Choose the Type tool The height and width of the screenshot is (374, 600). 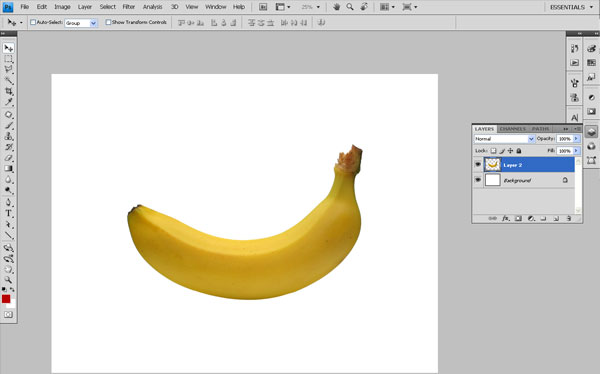pyautogui.click(x=8, y=213)
